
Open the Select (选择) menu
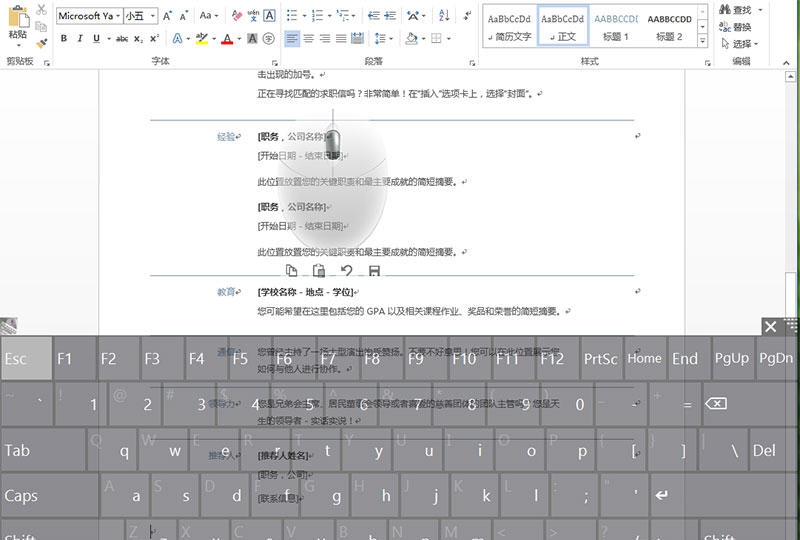pos(739,44)
